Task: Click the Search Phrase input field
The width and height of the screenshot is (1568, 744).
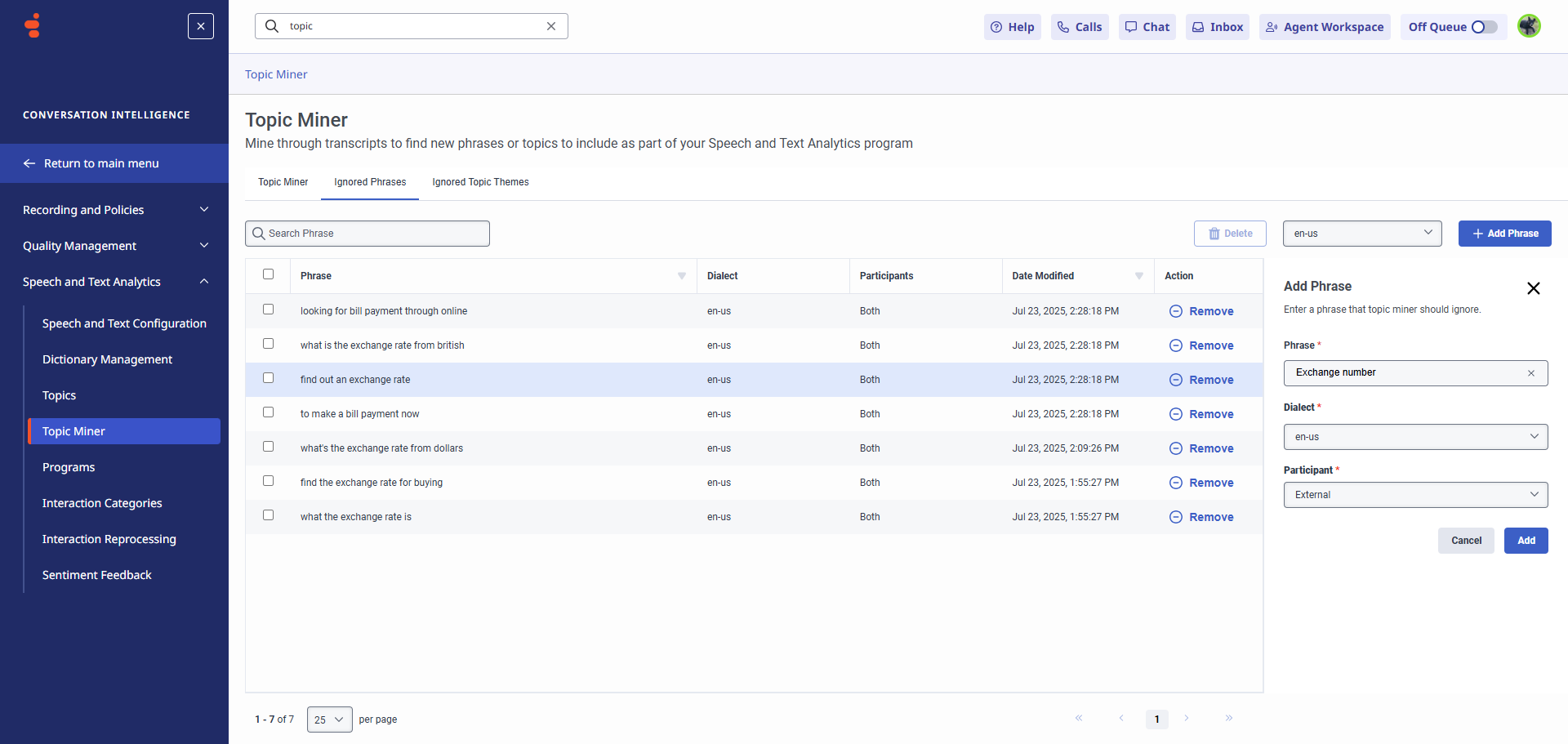Action: click(367, 234)
